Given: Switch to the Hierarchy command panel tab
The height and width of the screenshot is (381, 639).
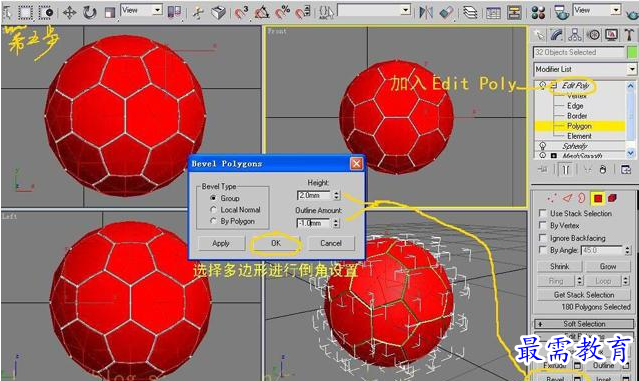Looking at the screenshot, I should 575,35.
